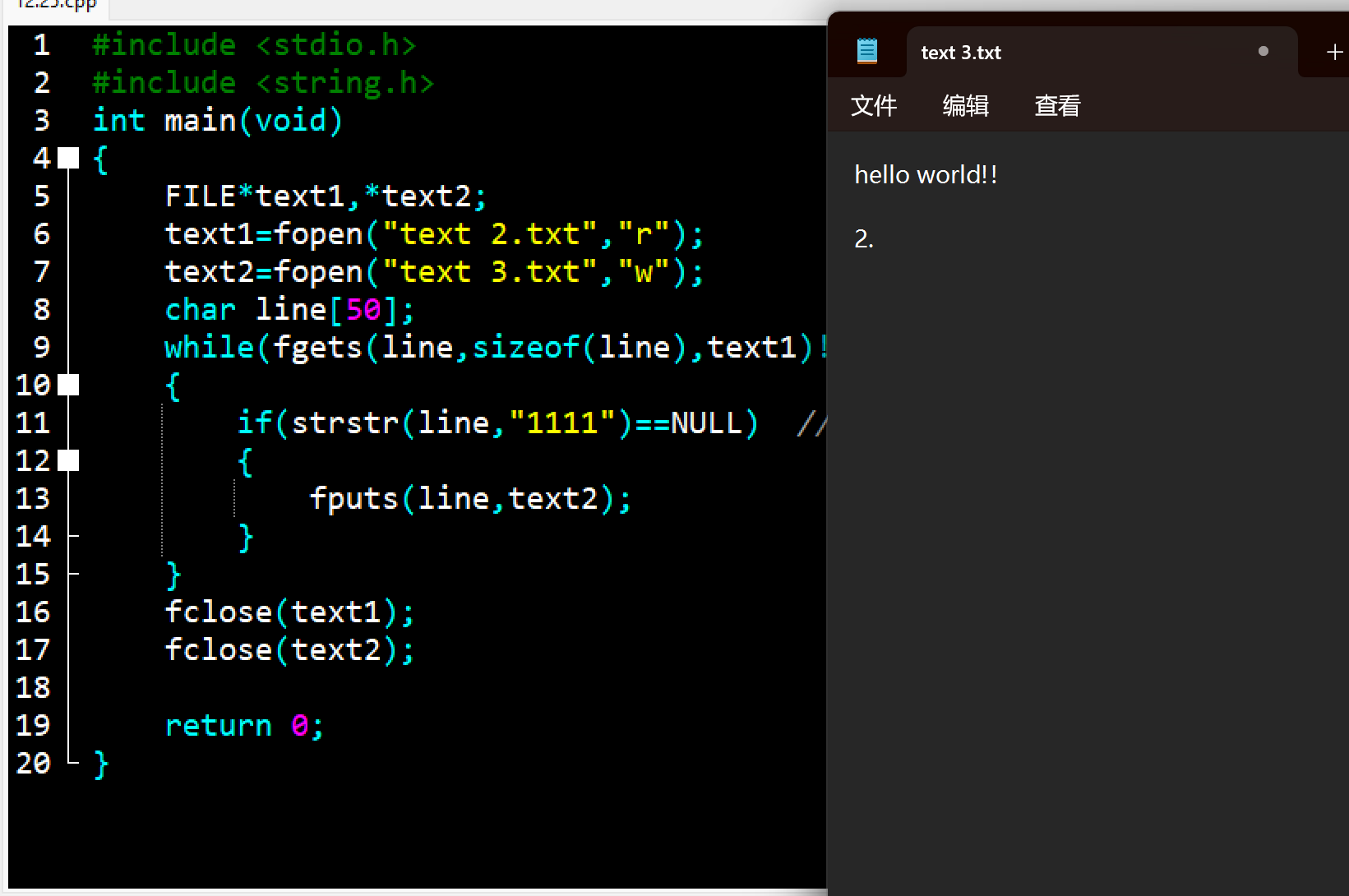Click the if(strstr(line,"1111")==NULL) statement
The image size is (1349, 896).
click(497, 423)
